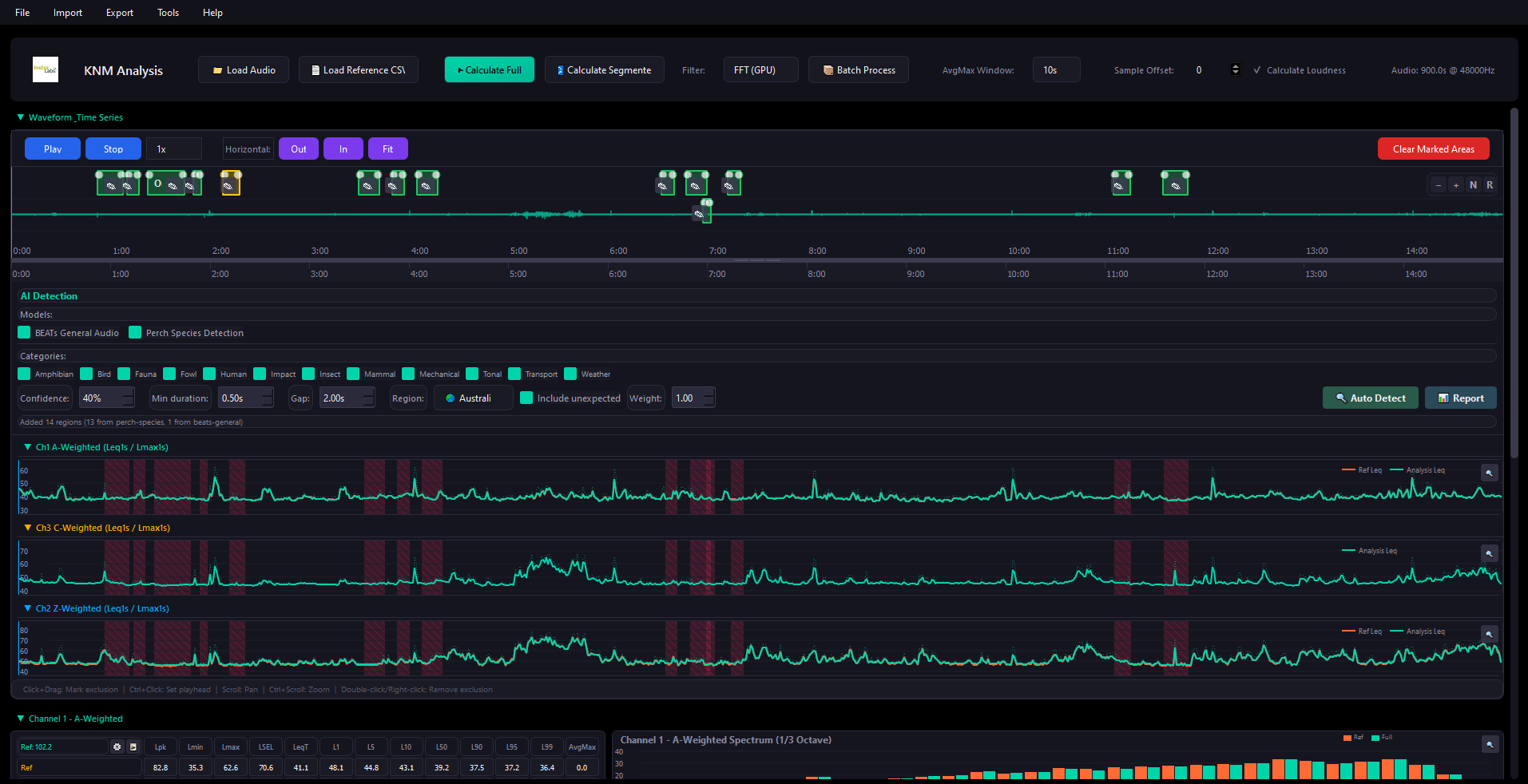Screen dimensions: 1528x784
Task: Collapse the Ch3 C-Weighted section
Action: [28, 528]
